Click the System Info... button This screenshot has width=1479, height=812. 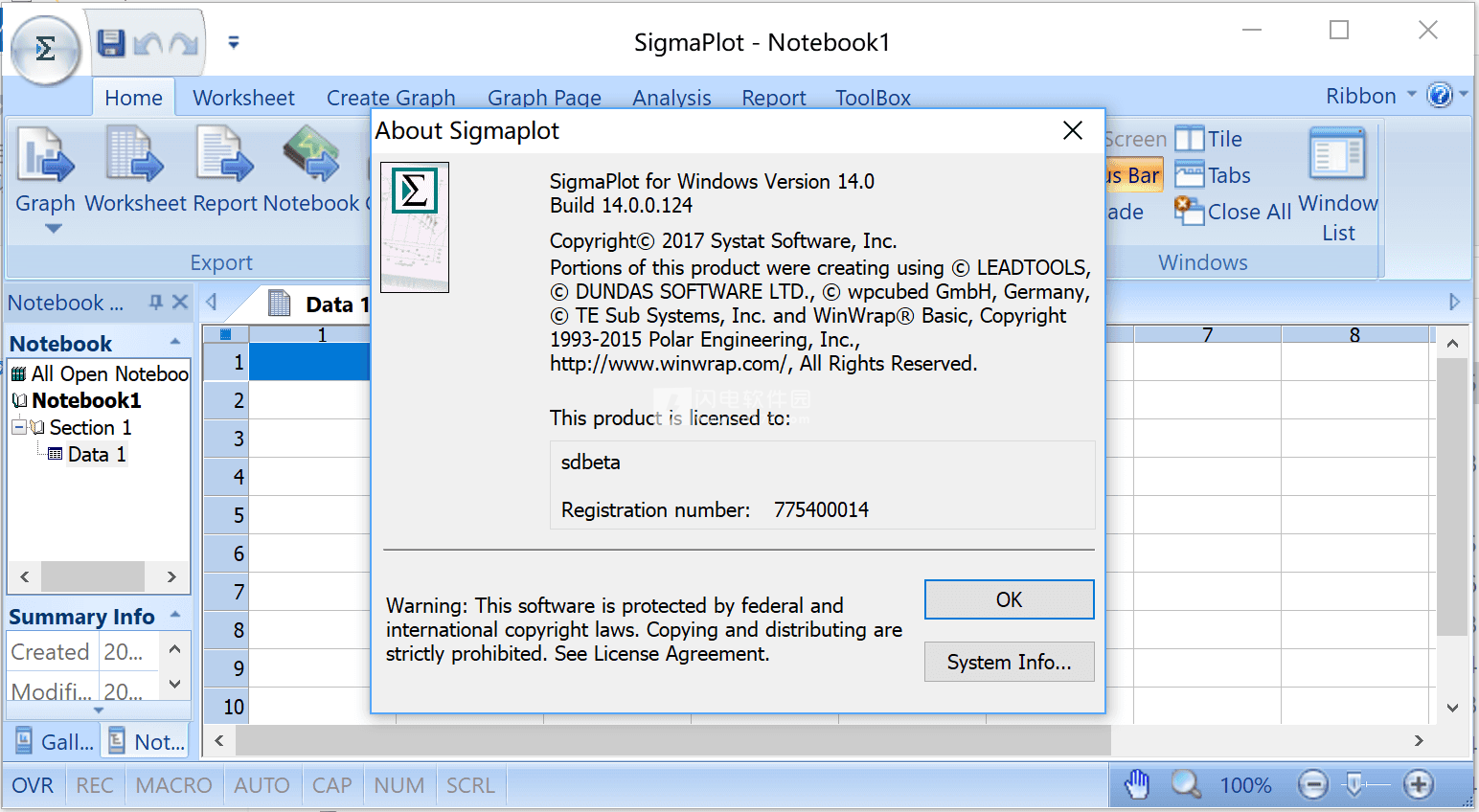(1009, 662)
